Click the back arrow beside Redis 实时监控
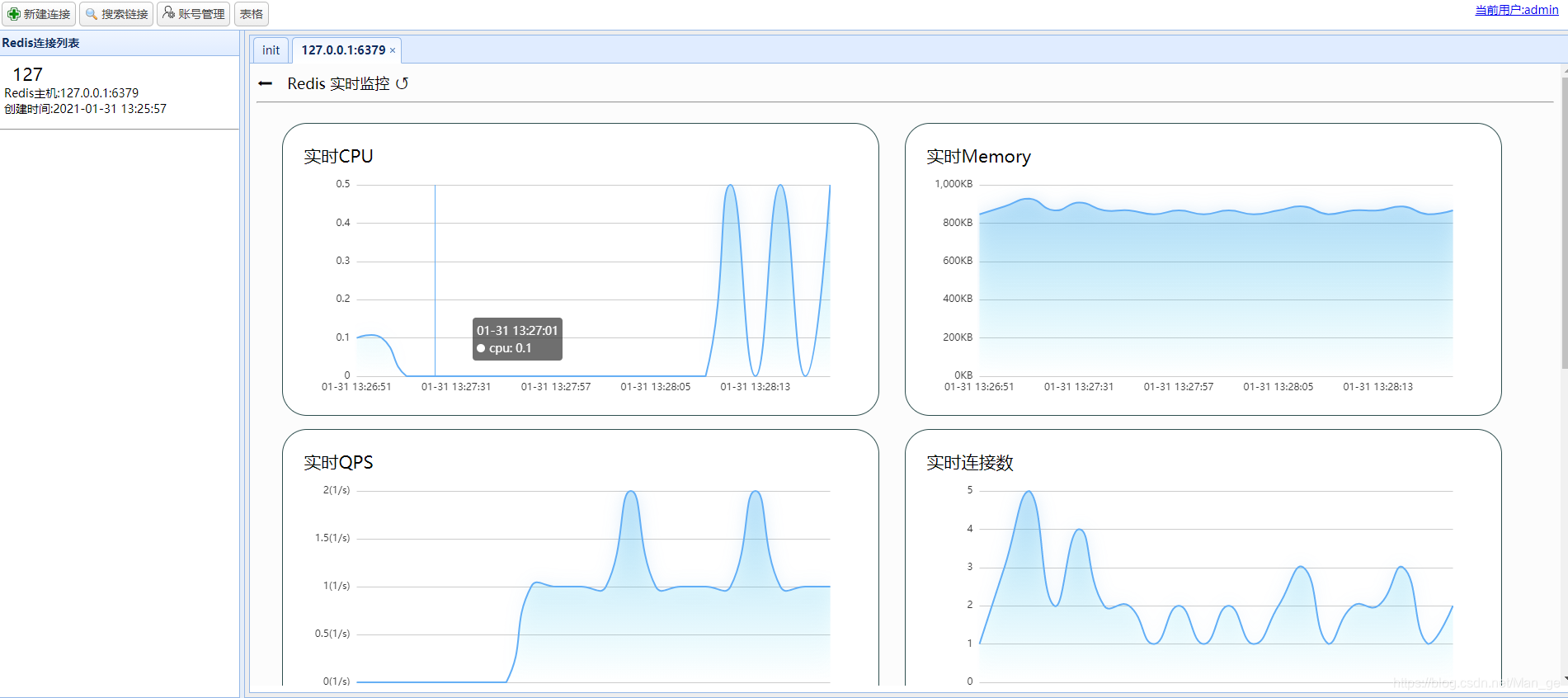The width and height of the screenshot is (1568, 698). (x=265, y=83)
